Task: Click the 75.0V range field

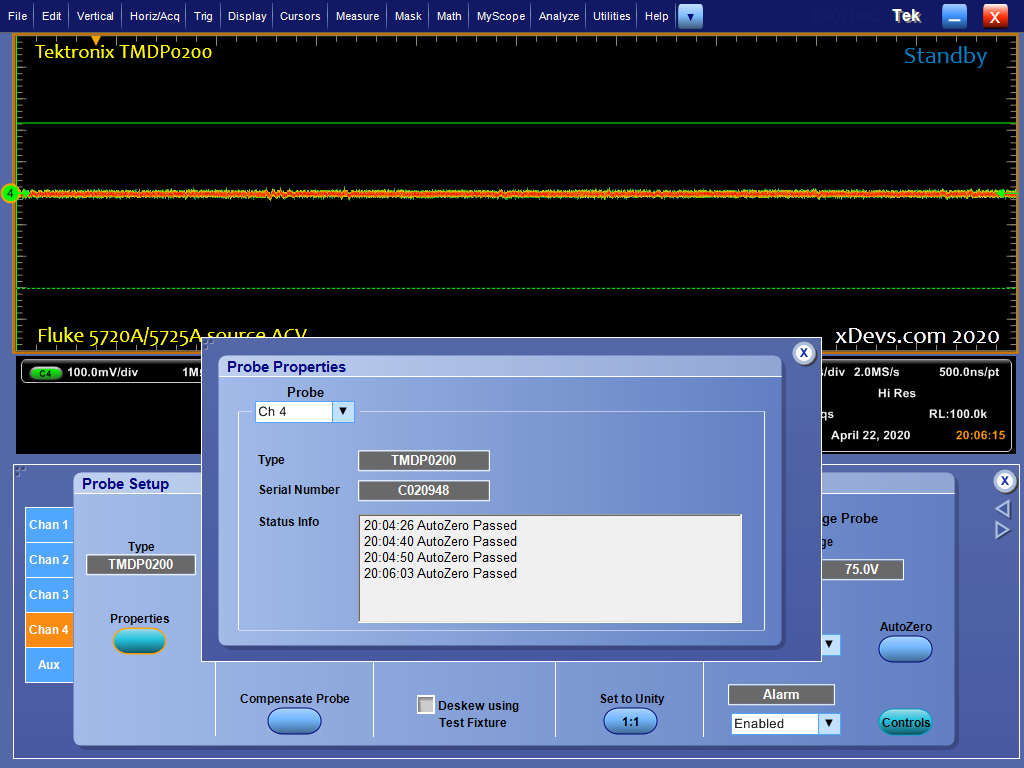Action: (862, 569)
